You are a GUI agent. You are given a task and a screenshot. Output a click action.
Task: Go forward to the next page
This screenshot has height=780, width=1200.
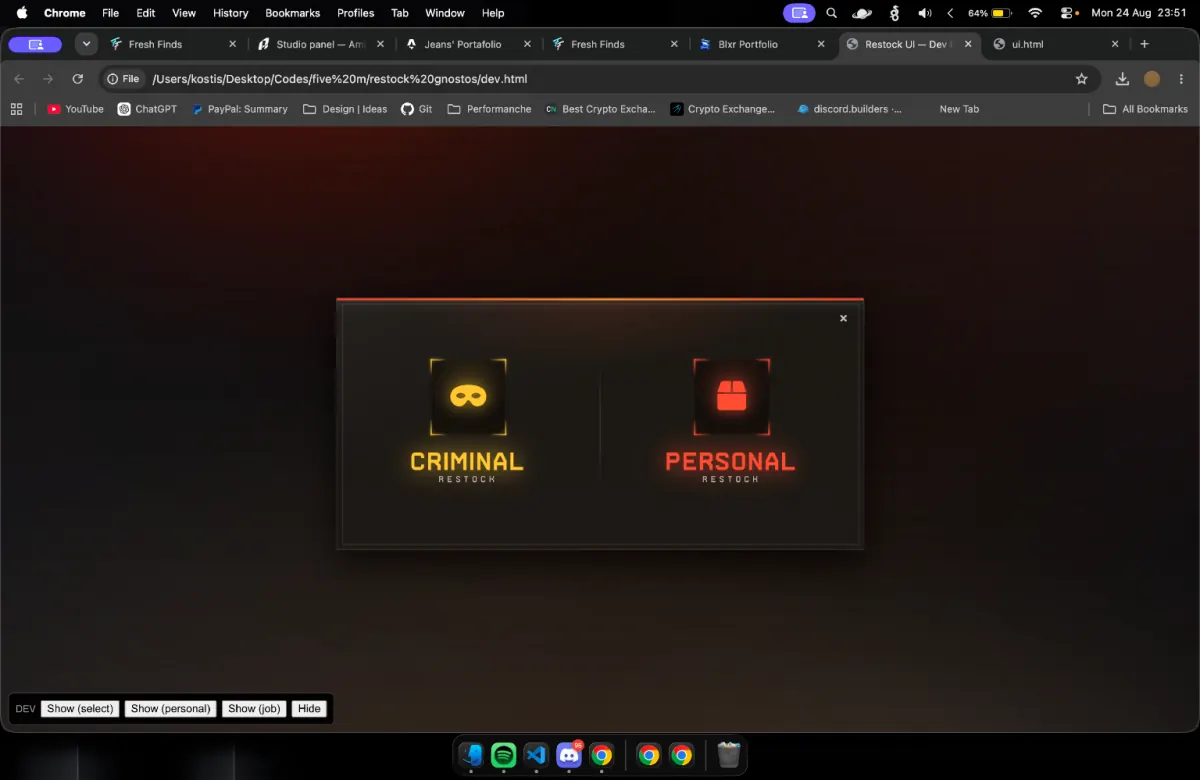48,79
